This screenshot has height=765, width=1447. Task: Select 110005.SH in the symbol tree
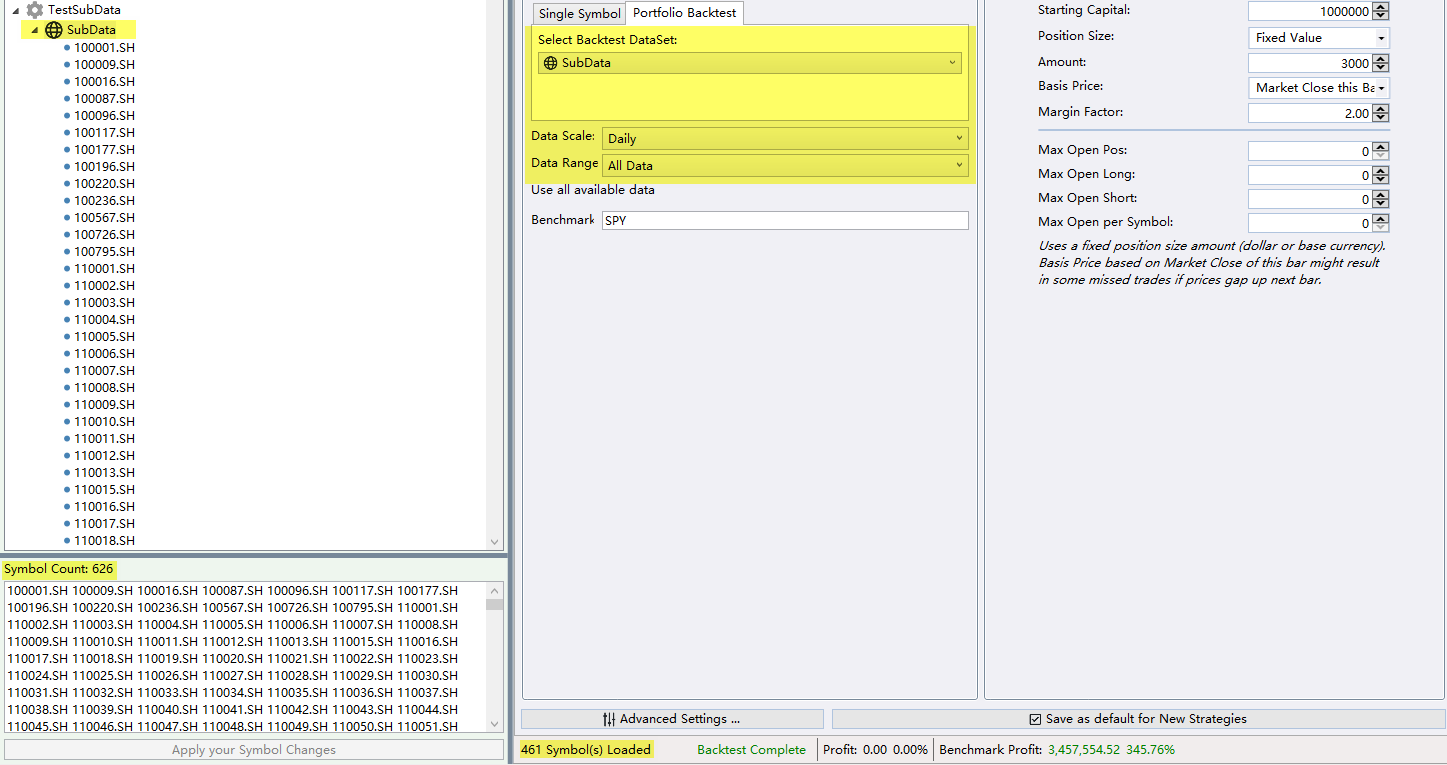104,337
